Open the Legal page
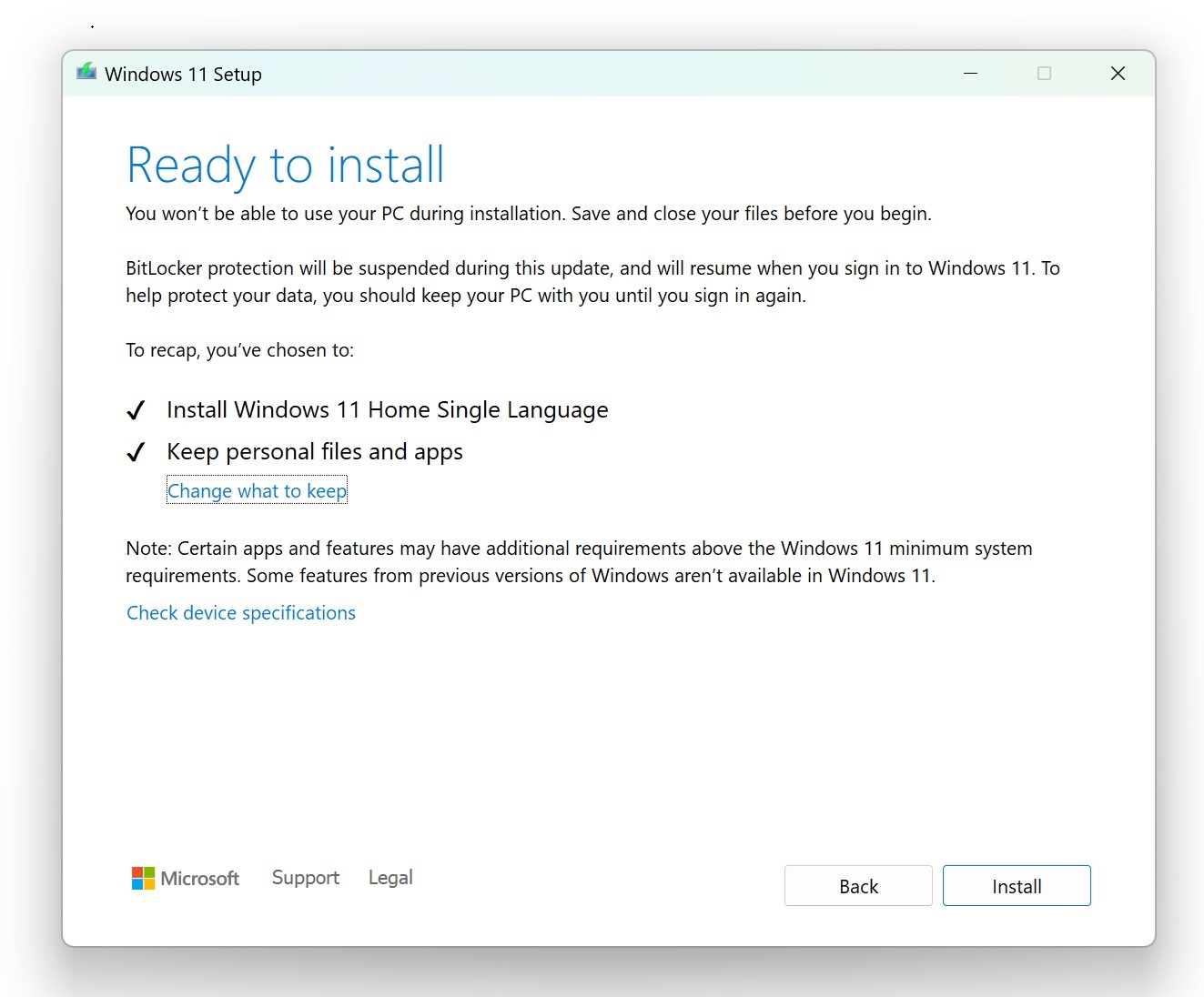The image size is (1204, 997). (x=390, y=877)
